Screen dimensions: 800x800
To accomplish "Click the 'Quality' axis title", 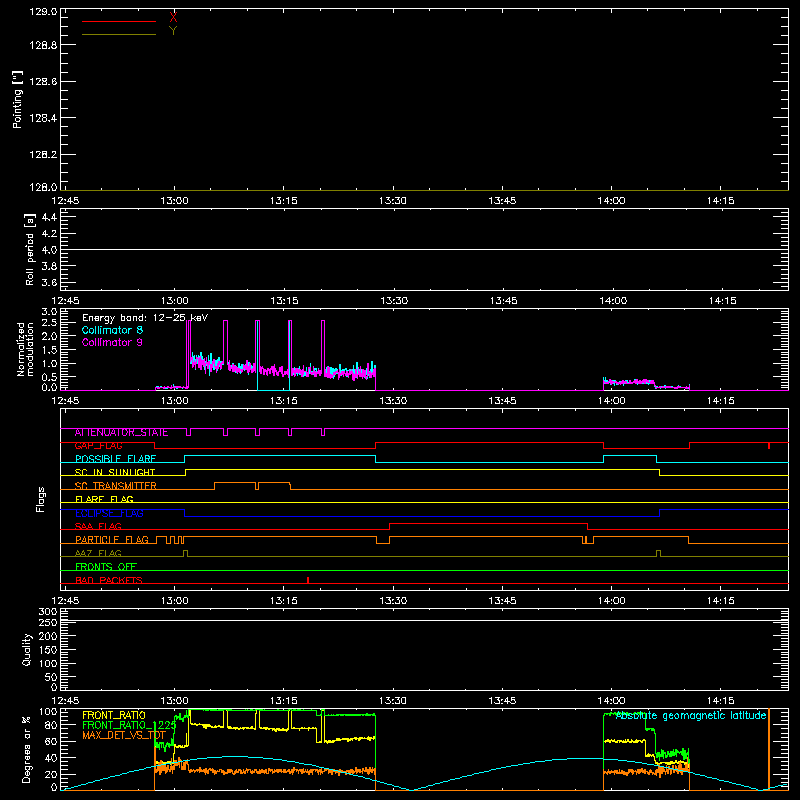I will (x=27, y=649).
